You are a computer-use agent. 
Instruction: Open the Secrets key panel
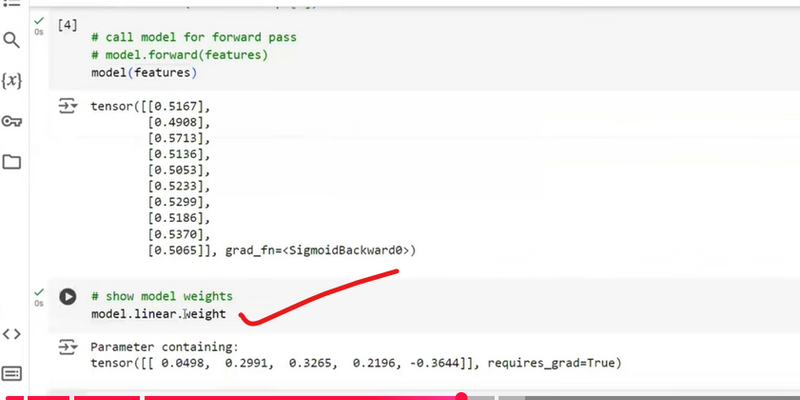(12, 121)
